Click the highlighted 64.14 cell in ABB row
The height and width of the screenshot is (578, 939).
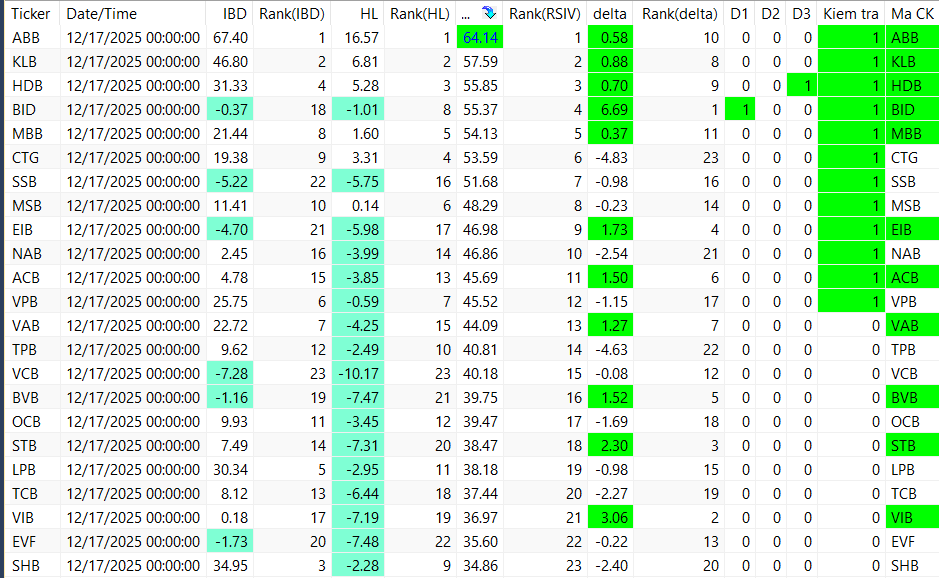coord(480,38)
